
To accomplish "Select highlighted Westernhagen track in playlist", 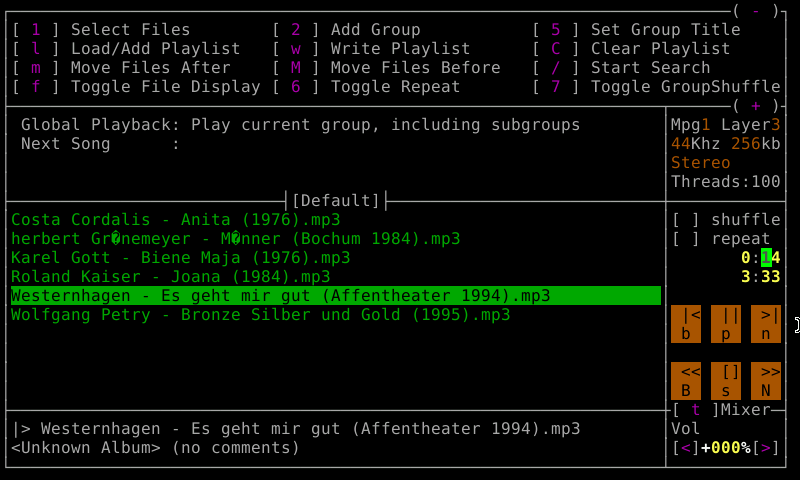I will (x=336, y=296).
